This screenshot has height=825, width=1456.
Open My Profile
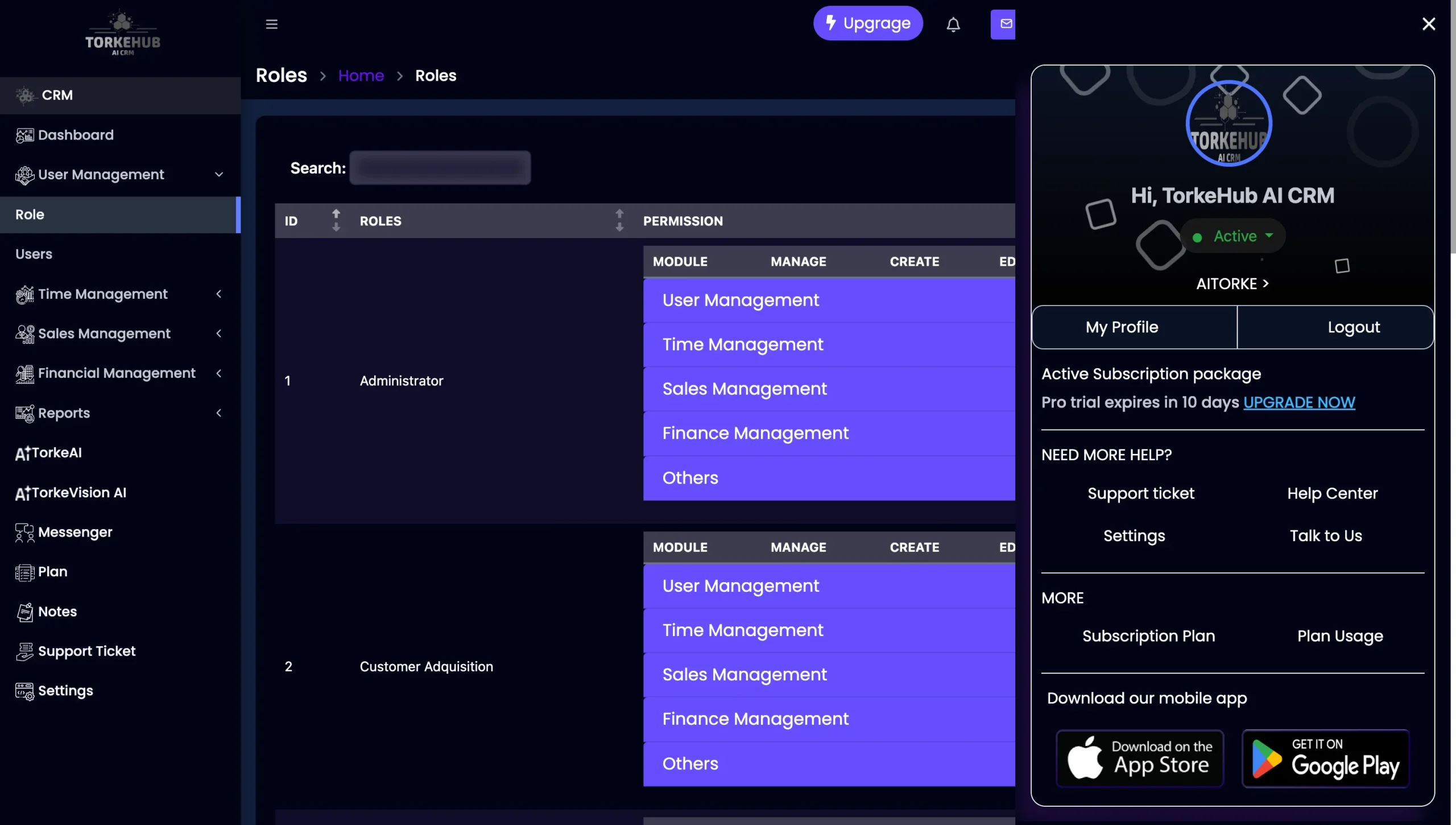(1135, 327)
